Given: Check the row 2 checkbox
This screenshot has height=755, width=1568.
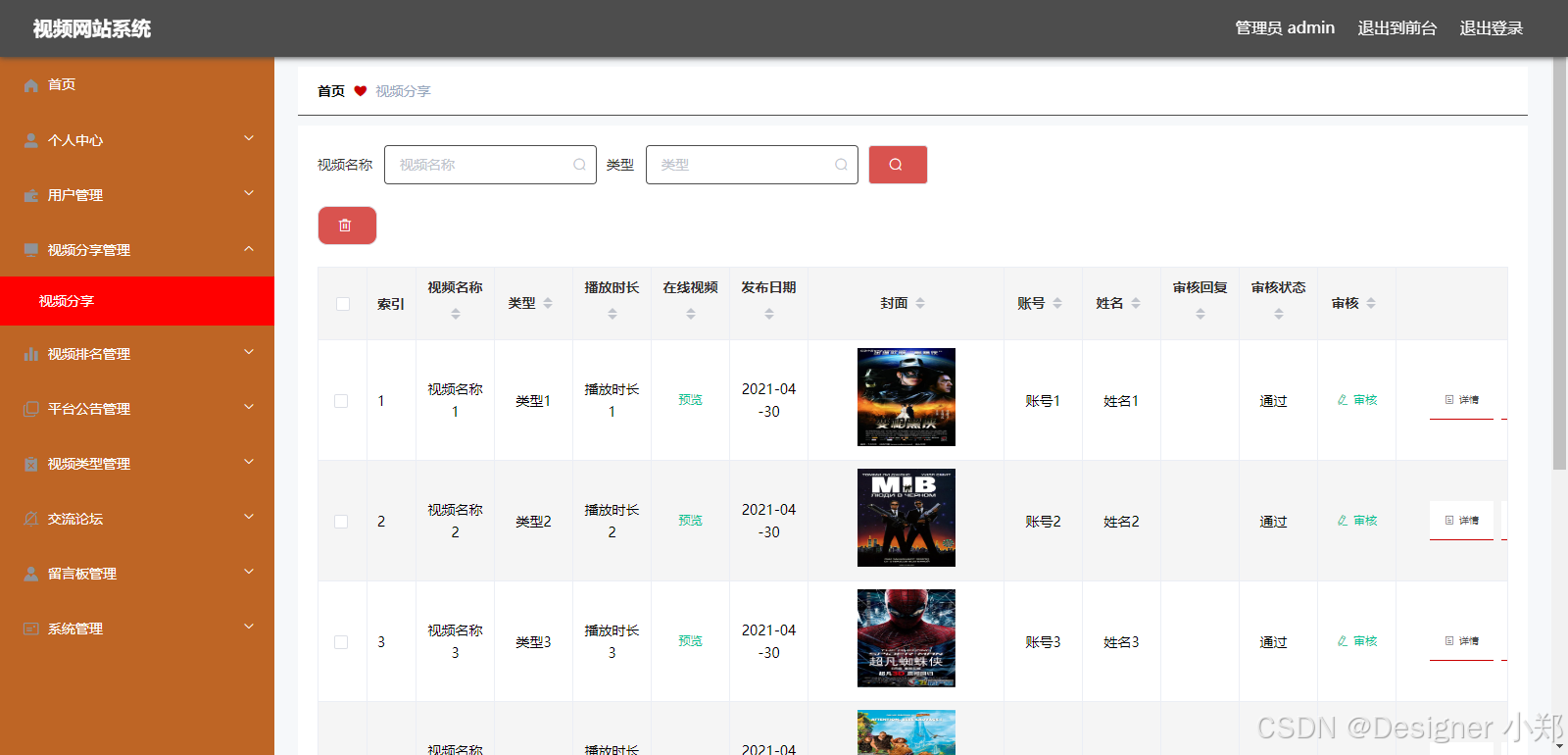Looking at the screenshot, I should click(x=341, y=522).
